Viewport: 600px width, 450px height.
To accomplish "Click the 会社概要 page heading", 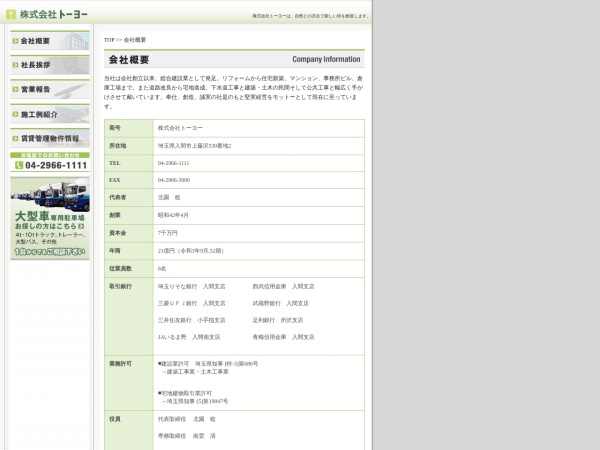I will coord(129,60).
